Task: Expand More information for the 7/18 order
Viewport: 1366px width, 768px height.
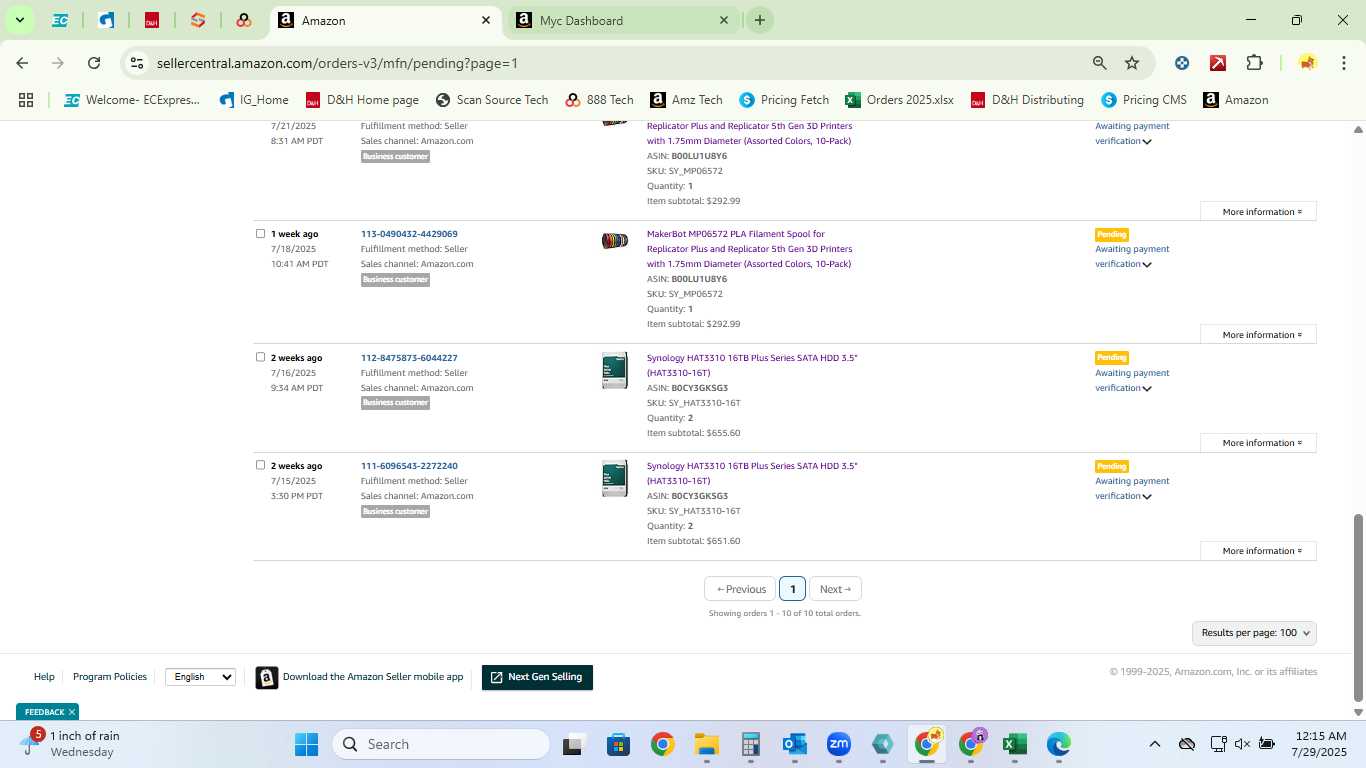Action: click(1258, 335)
